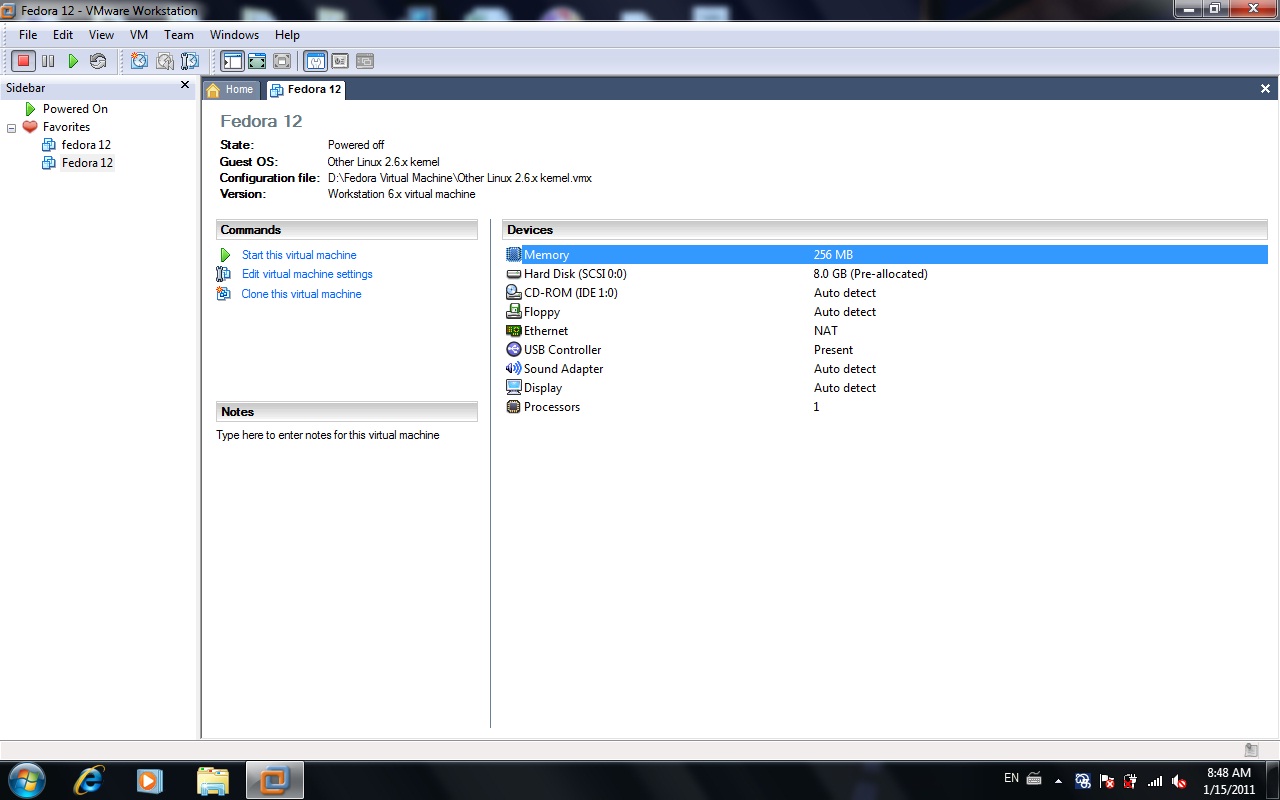Toggle Quick Switch mode toolbar icon
Screen dimensions: 1280x800
pyautogui.click(x=257, y=61)
